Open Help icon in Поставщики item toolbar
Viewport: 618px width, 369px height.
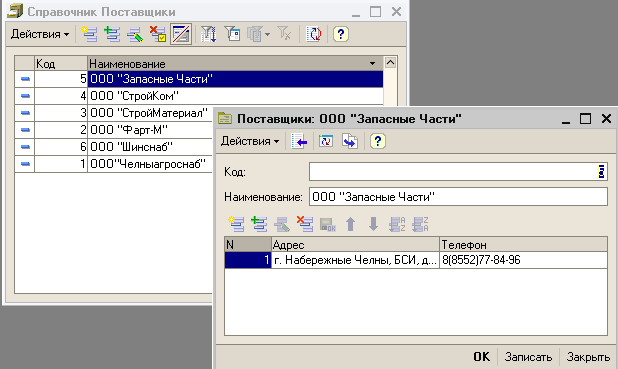pos(378,141)
